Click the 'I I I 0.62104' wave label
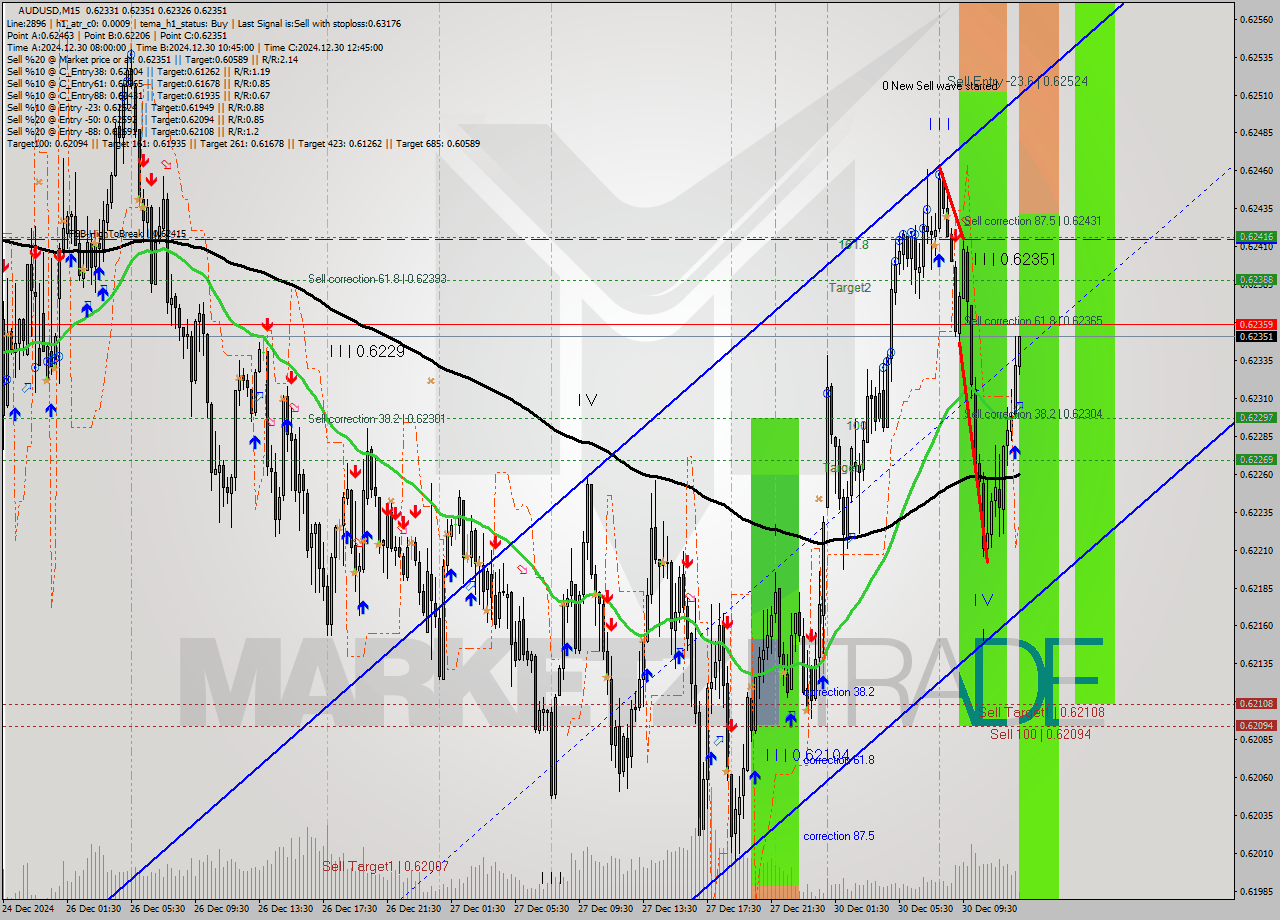This screenshot has height=920, width=1280. coord(807,755)
